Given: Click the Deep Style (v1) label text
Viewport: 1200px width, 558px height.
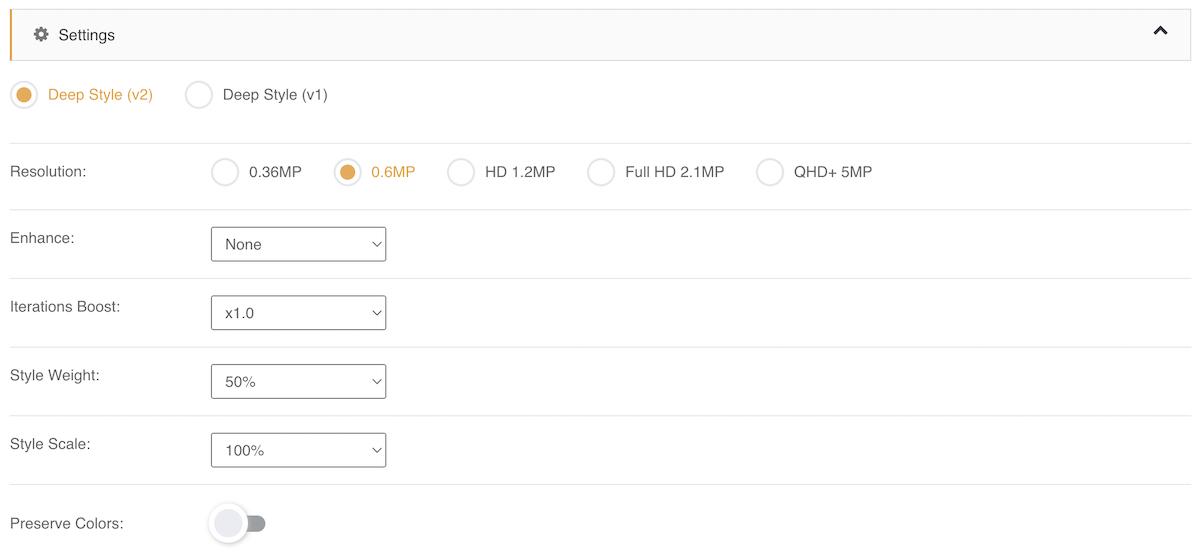Looking at the screenshot, I should pos(275,95).
